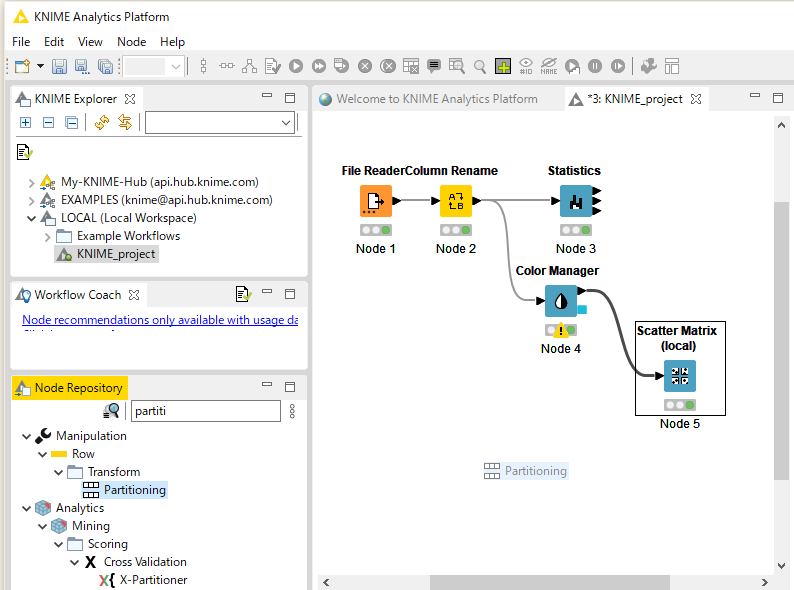Click Collapse All icon in KNIME Explorer
794x590 pixels.
coord(71,123)
